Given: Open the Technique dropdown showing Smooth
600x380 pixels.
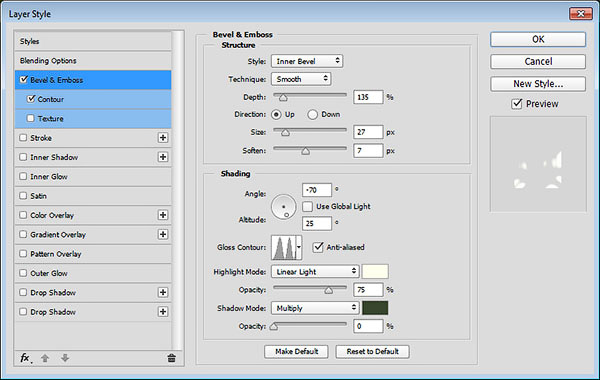Looking at the screenshot, I should point(301,79).
